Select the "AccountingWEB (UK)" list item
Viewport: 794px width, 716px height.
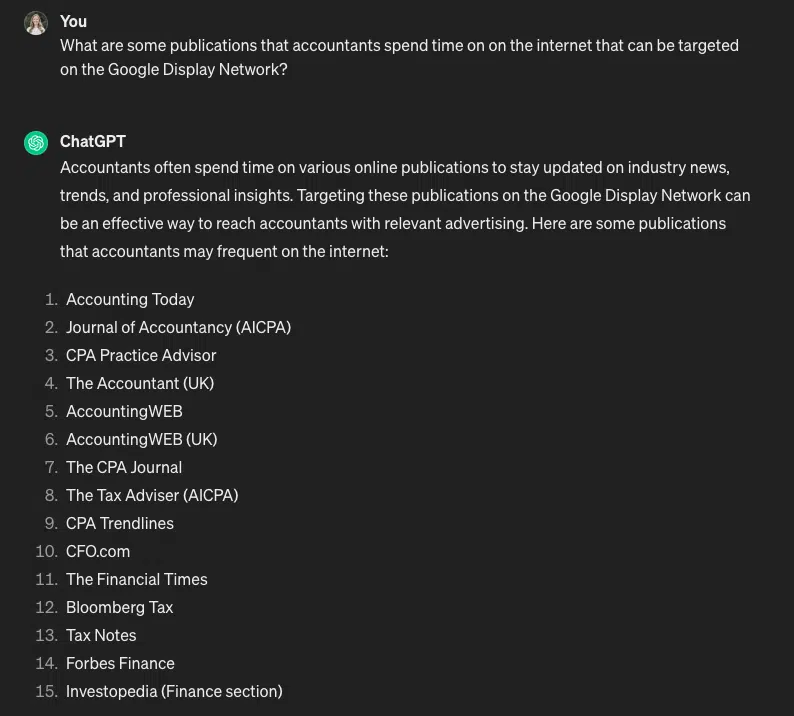tap(141, 439)
